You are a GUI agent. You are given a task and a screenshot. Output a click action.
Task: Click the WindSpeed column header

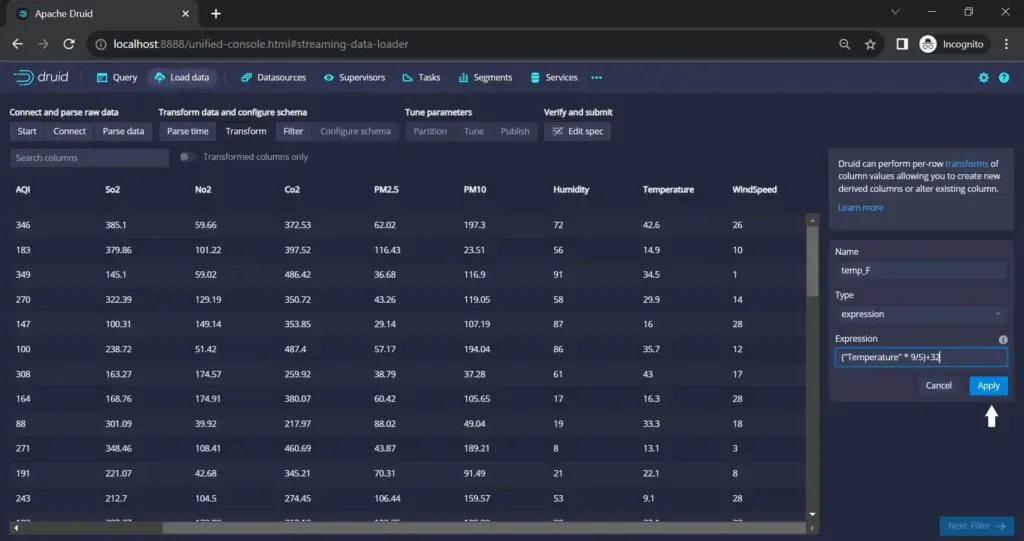click(x=754, y=189)
